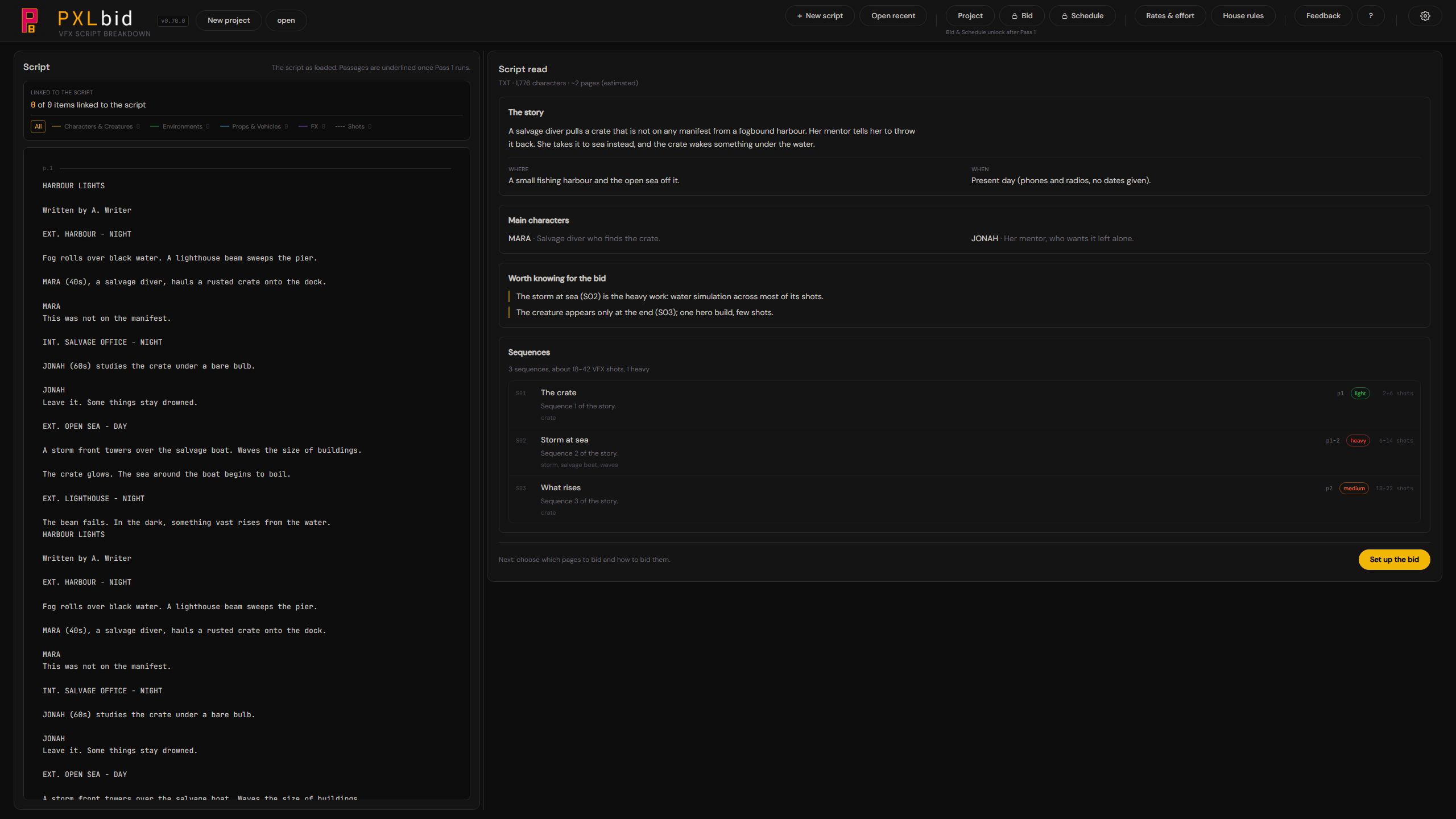Image resolution: width=1456 pixels, height=819 pixels.
Task: Filter linked items by FX
Action: (x=312, y=127)
